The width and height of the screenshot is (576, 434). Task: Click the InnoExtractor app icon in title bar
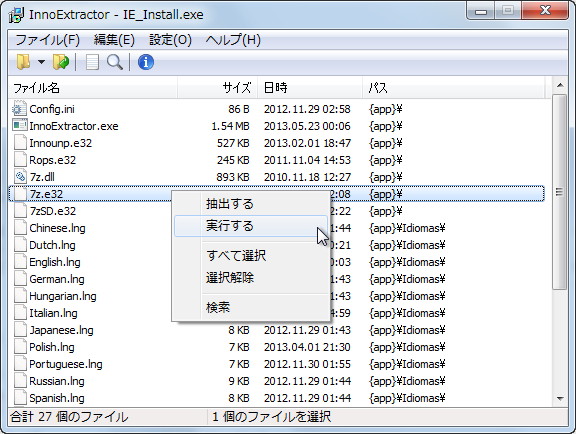(17, 15)
